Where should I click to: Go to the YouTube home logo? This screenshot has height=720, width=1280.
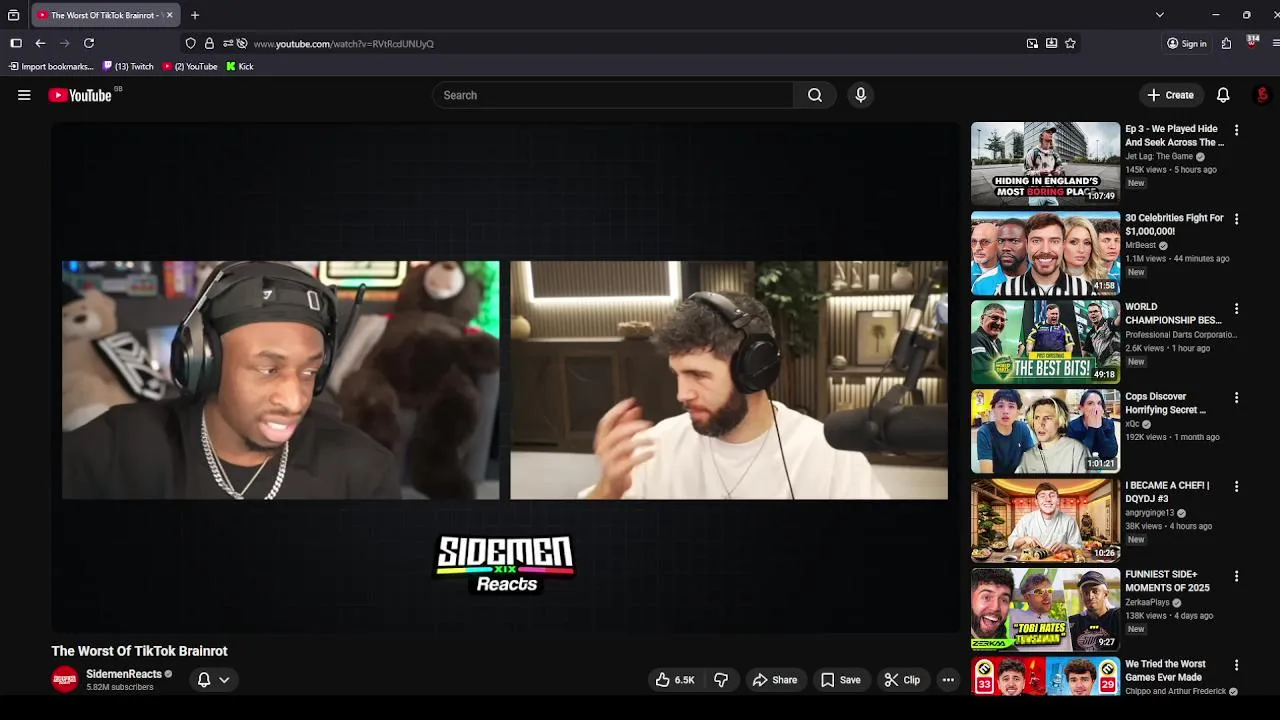(x=79, y=95)
